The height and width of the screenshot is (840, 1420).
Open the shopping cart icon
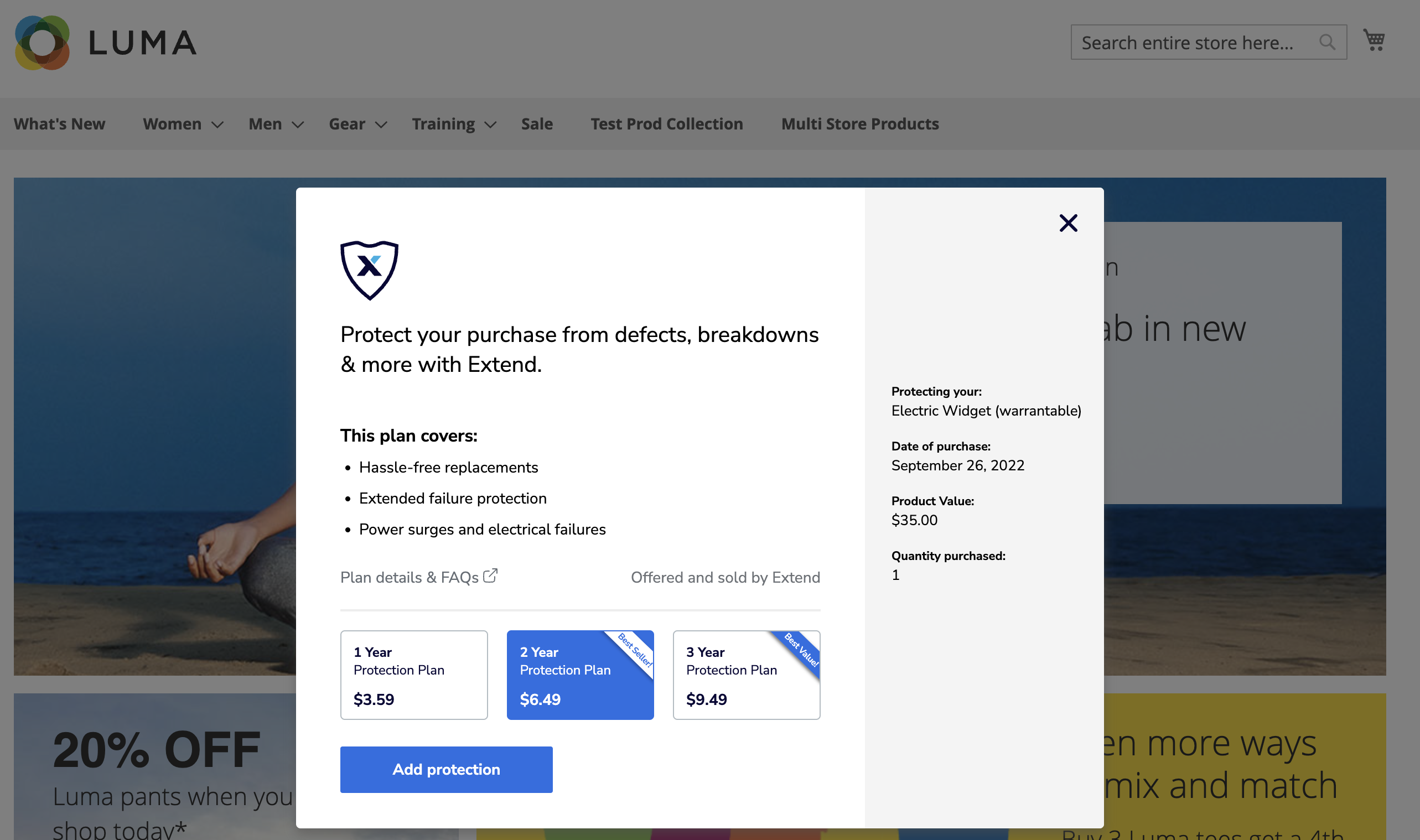point(1374,40)
